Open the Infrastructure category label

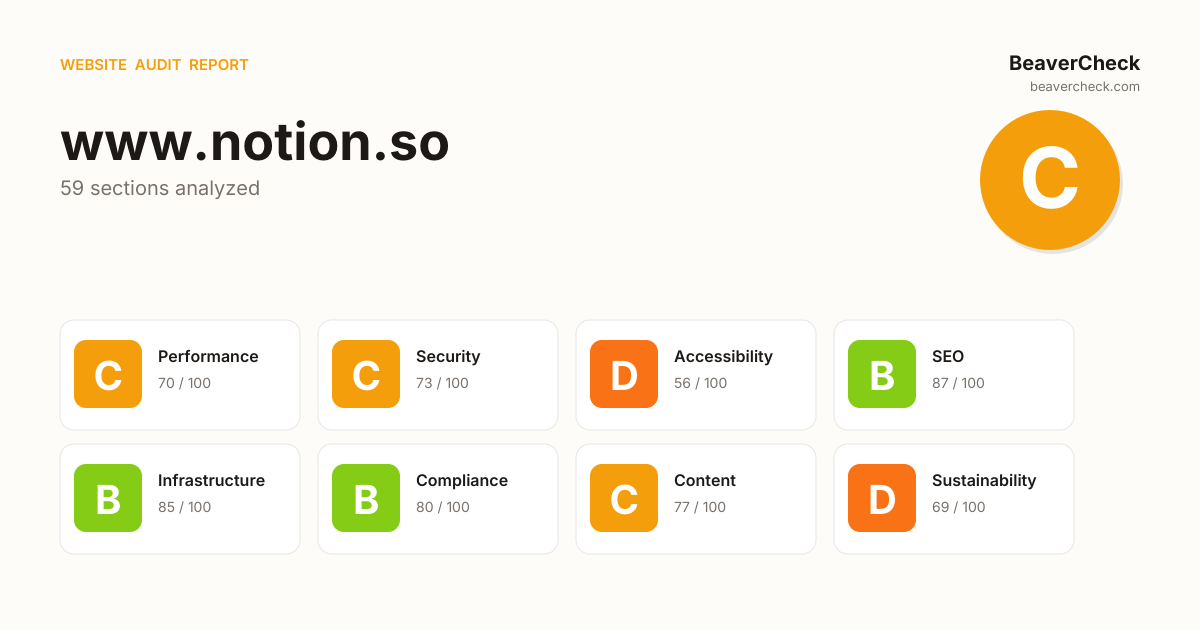(x=211, y=480)
